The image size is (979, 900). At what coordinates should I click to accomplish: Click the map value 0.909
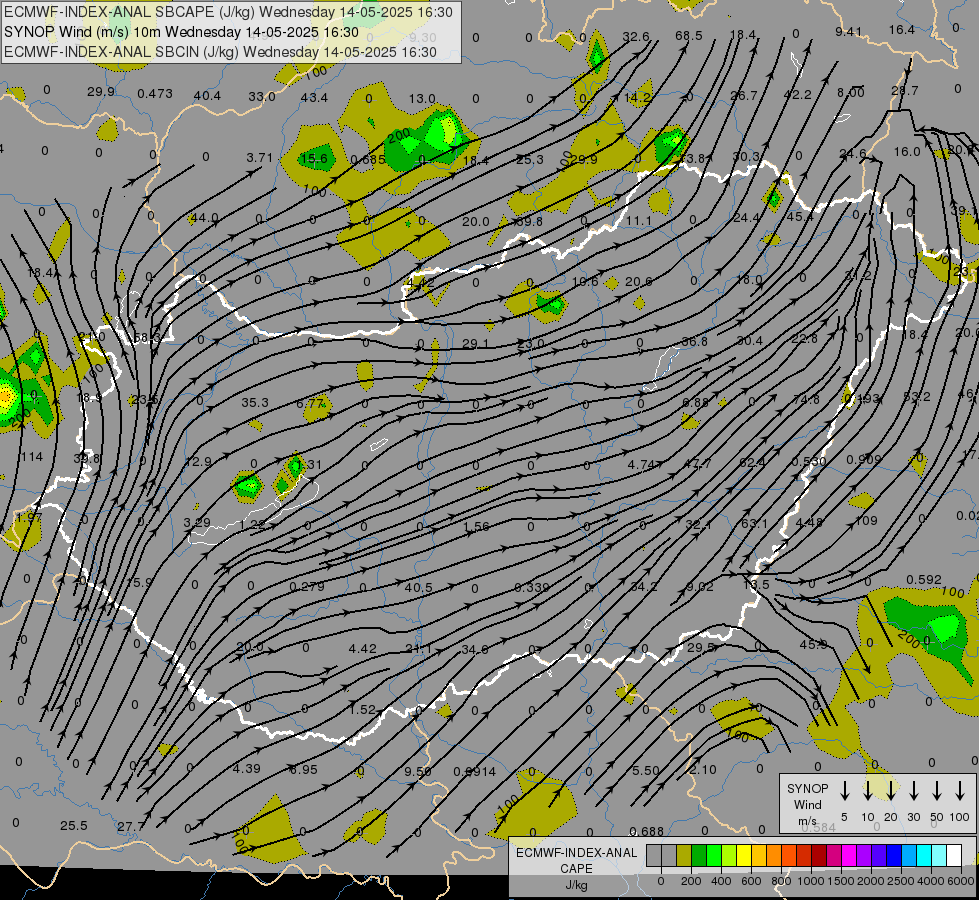click(864, 460)
